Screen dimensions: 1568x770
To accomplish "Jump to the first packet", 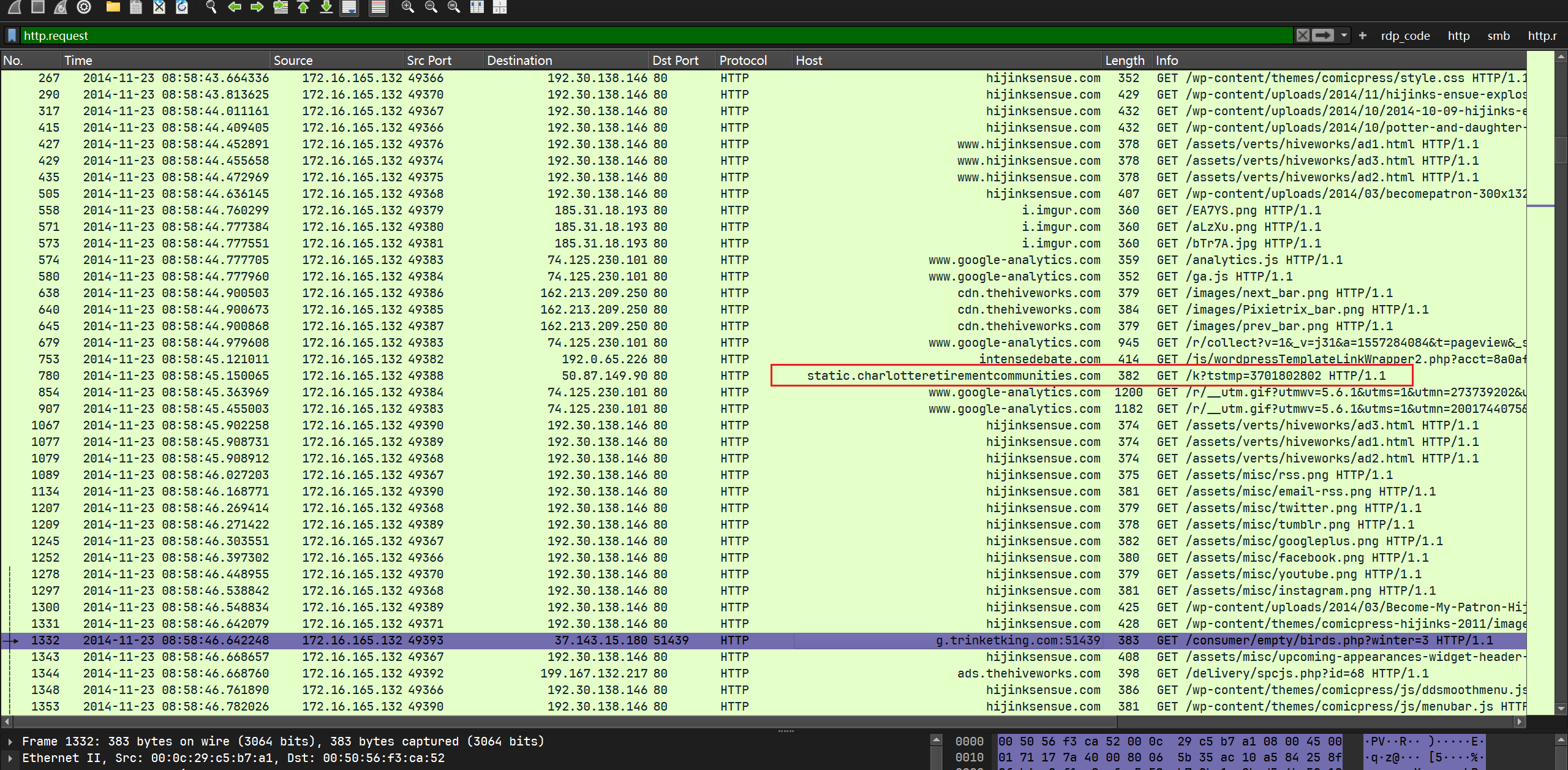I will pos(303,7).
